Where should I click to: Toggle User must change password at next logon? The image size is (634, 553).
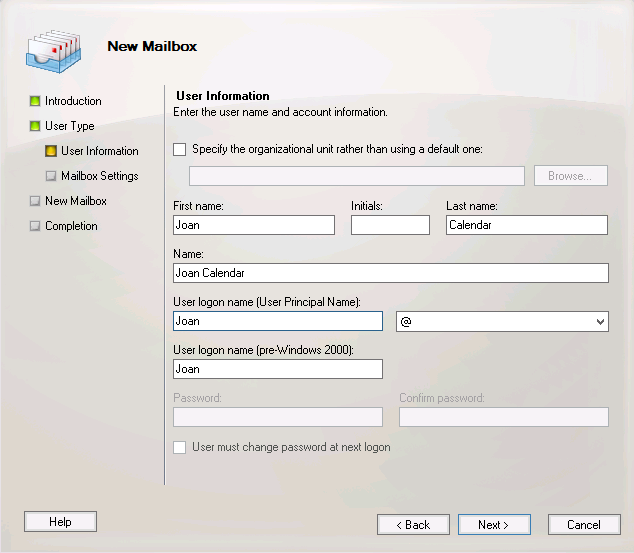point(180,447)
